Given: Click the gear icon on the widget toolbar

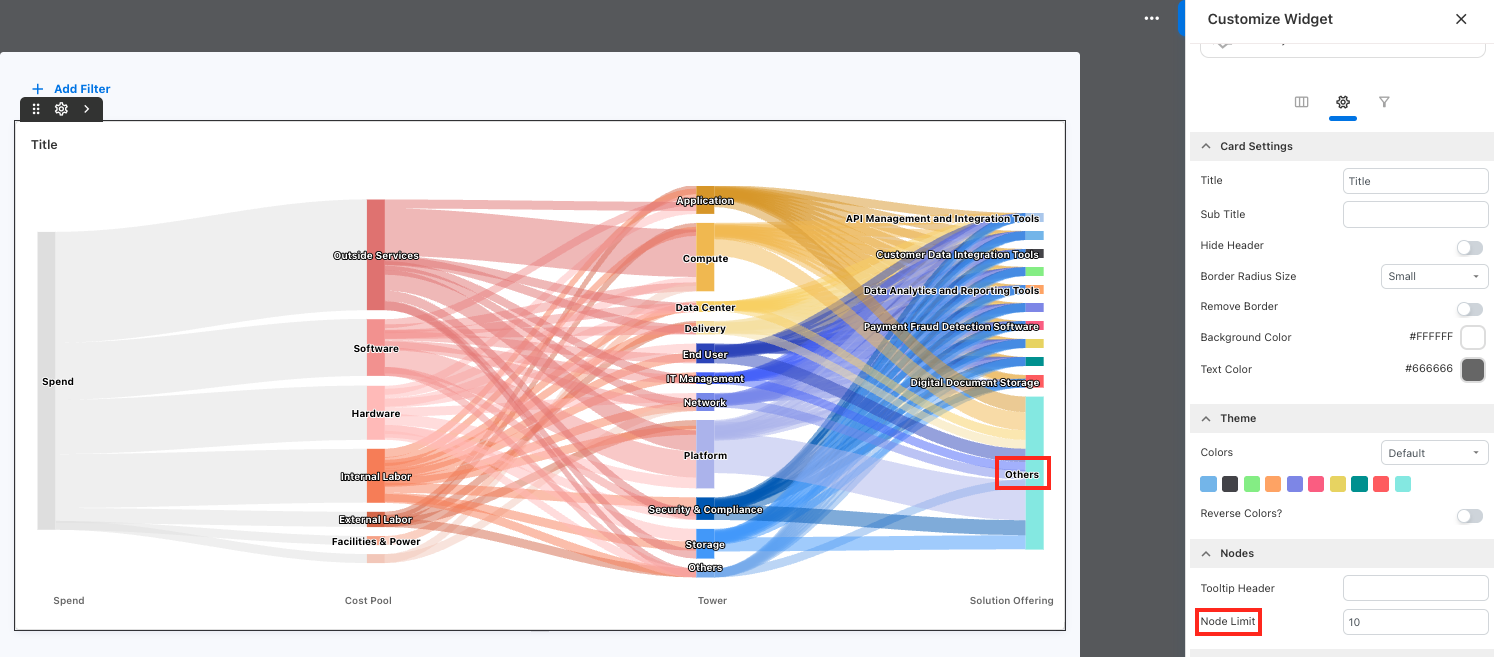Looking at the screenshot, I should [61, 109].
